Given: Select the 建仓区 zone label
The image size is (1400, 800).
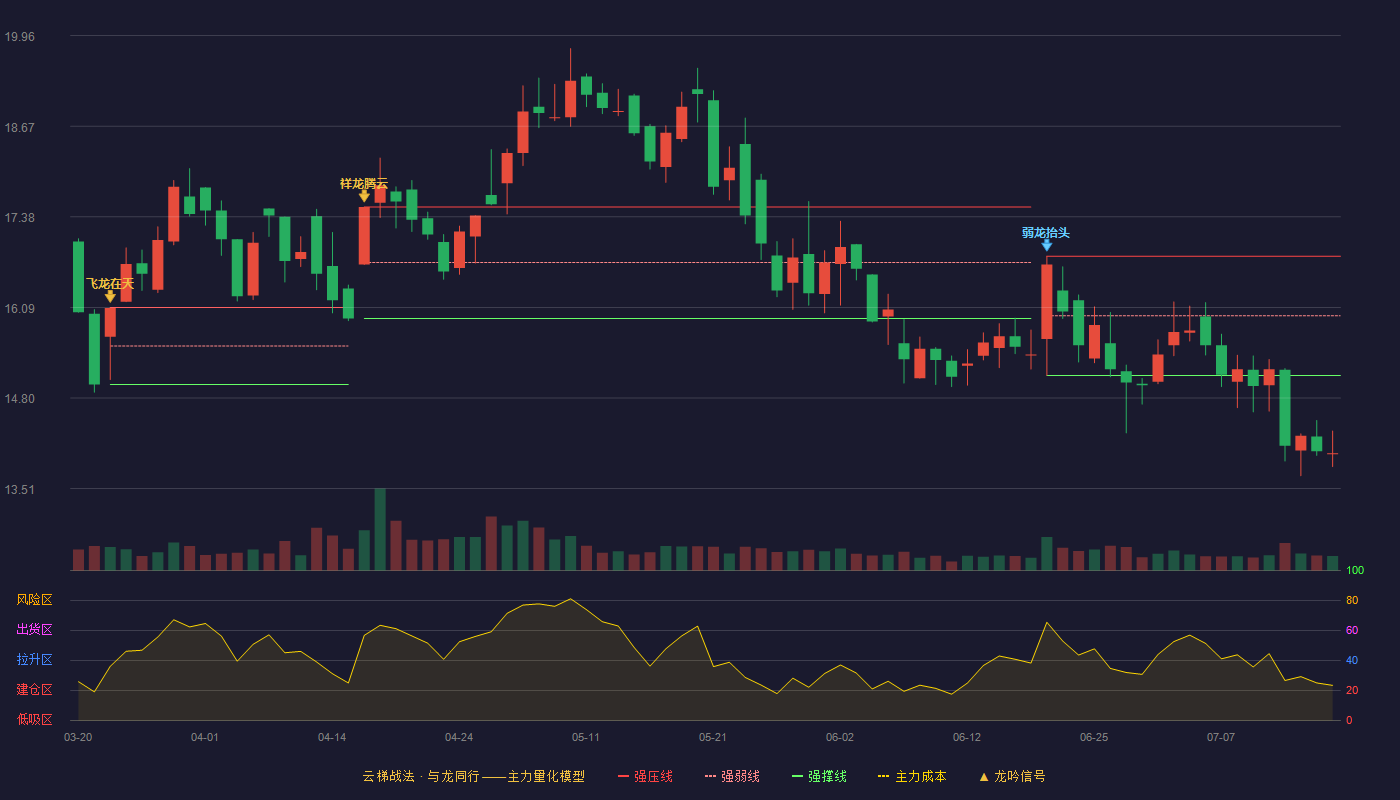Looking at the screenshot, I should pyautogui.click(x=34, y=690).
